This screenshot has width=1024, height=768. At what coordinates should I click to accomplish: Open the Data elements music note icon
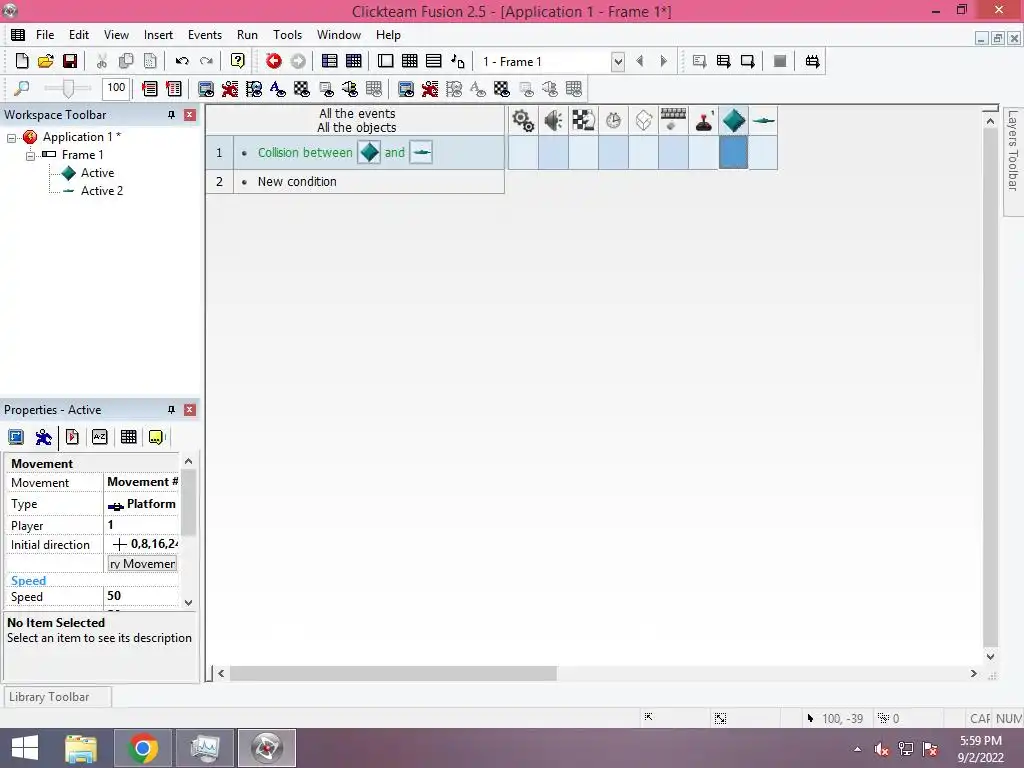(458, 61)
